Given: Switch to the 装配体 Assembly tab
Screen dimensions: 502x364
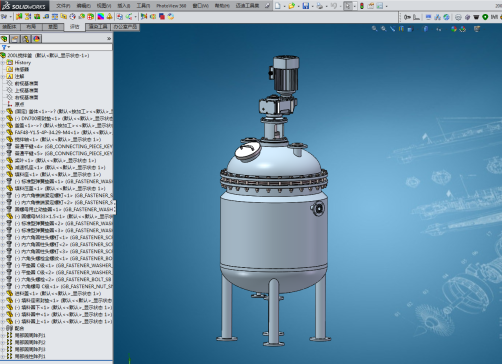Looking at the screenshot, I should [x=9, y=27].
